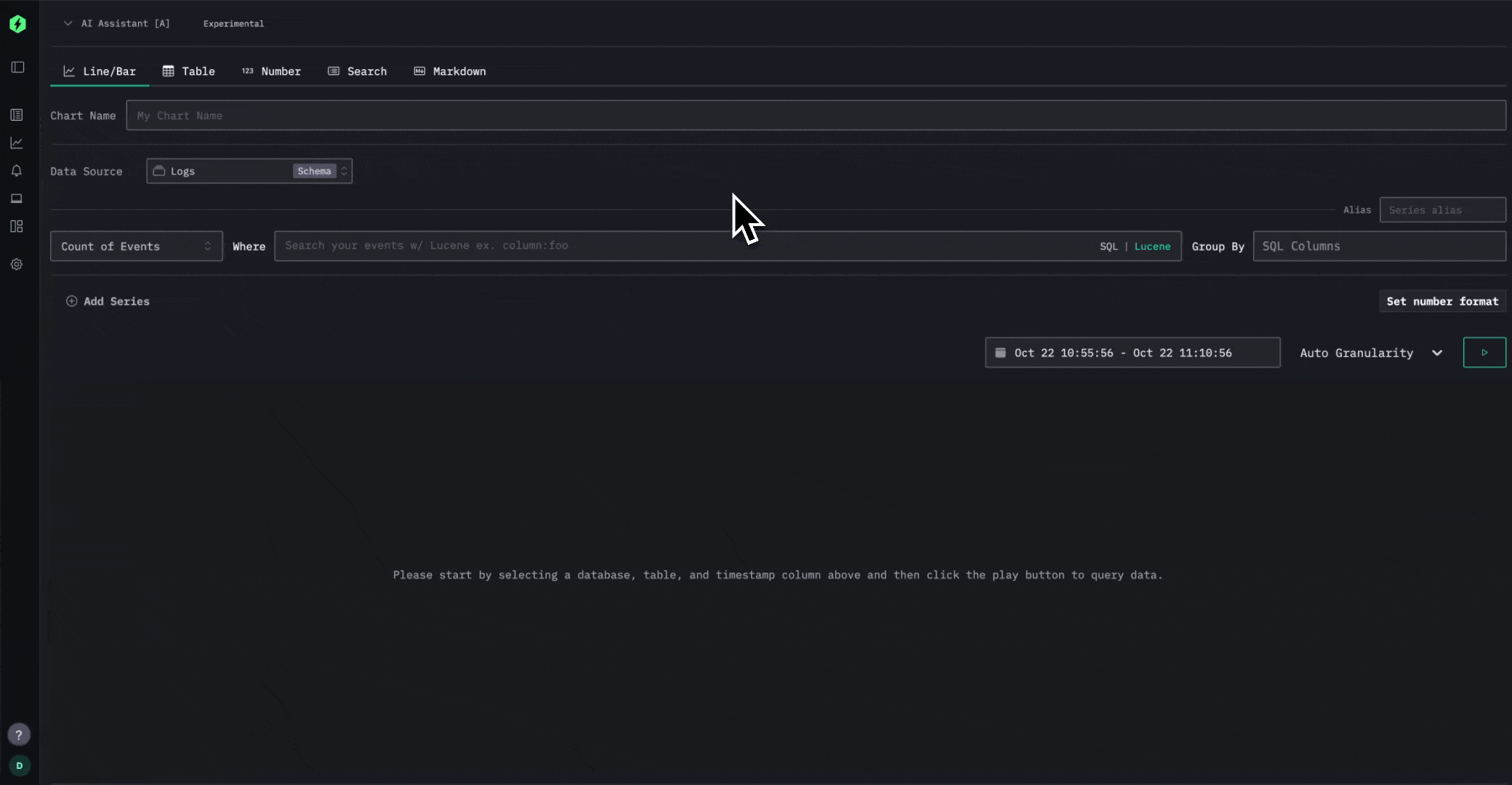The width and height of the screenshot is (1512, 785).
Task: Run the query with the play button
Action: coord(1484,353)
